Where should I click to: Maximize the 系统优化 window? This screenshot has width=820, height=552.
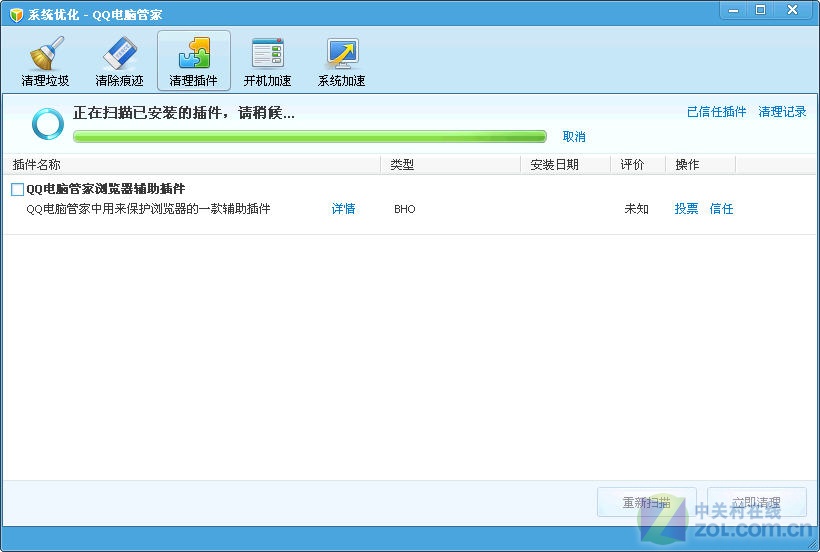point(761,10)
